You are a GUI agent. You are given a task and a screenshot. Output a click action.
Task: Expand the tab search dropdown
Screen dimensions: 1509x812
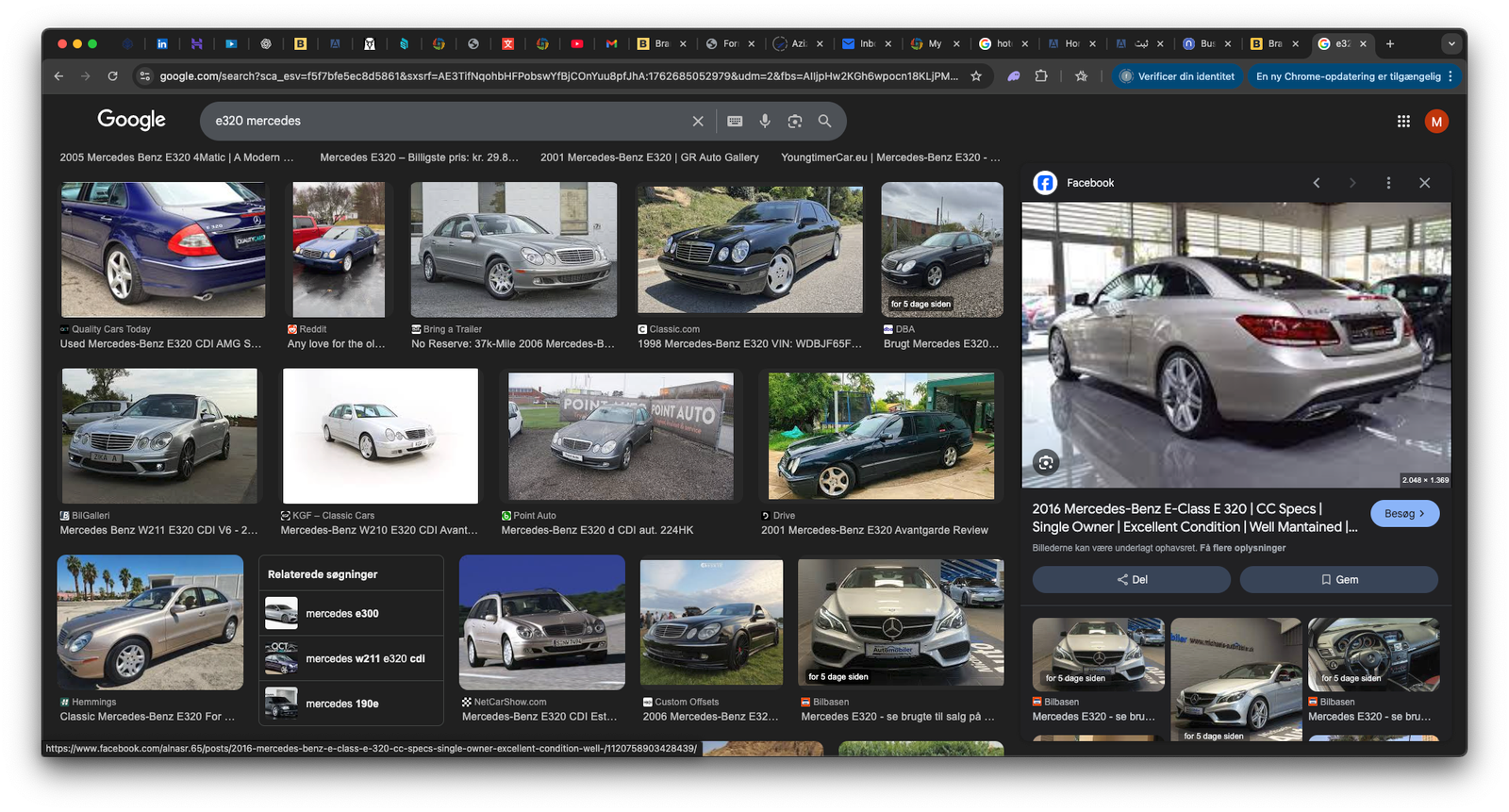[x=1451, y=43]
